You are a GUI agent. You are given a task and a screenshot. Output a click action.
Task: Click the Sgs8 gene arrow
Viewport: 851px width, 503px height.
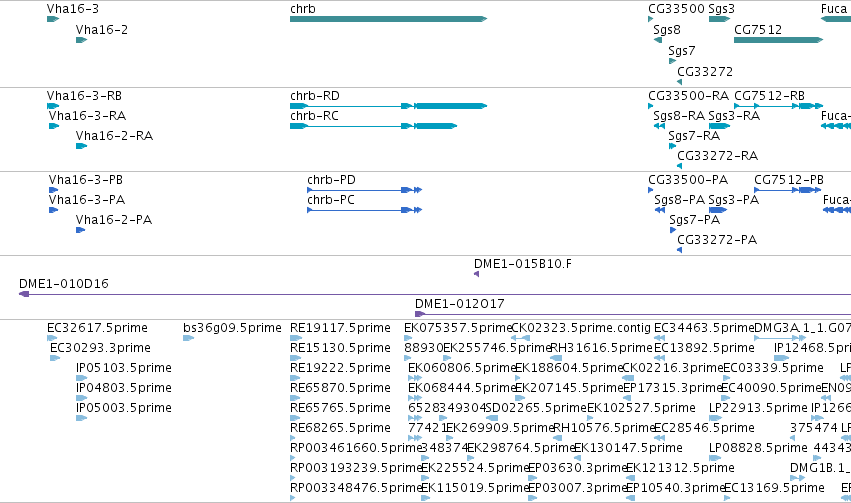[x=658, y=40]
